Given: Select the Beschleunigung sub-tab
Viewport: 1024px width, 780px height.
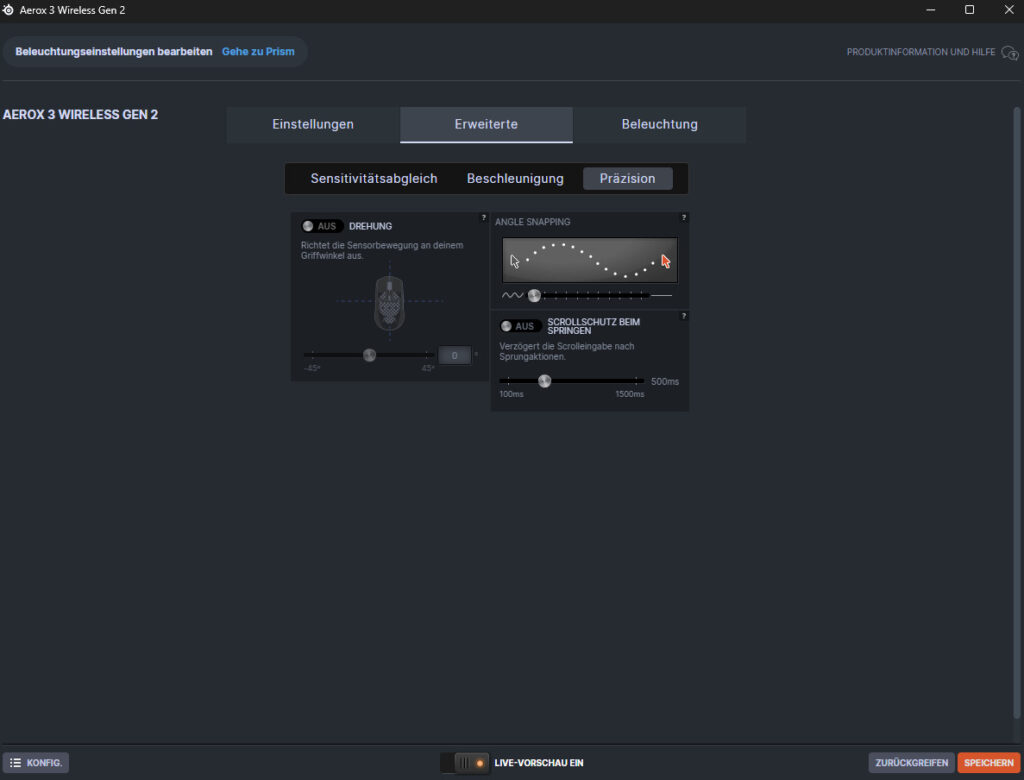Looking at the screenshot, I should pyautogui.click(x=515, y=179).
